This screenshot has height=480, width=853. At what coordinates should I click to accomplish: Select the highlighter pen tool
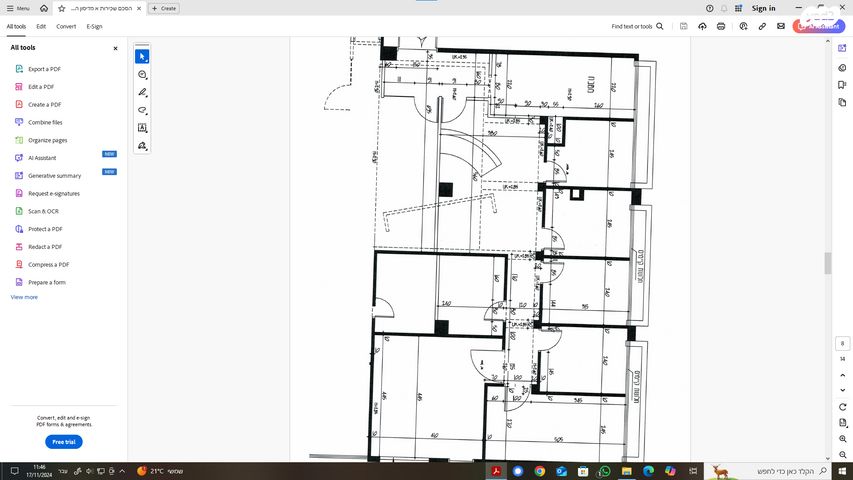click(142, 92)
